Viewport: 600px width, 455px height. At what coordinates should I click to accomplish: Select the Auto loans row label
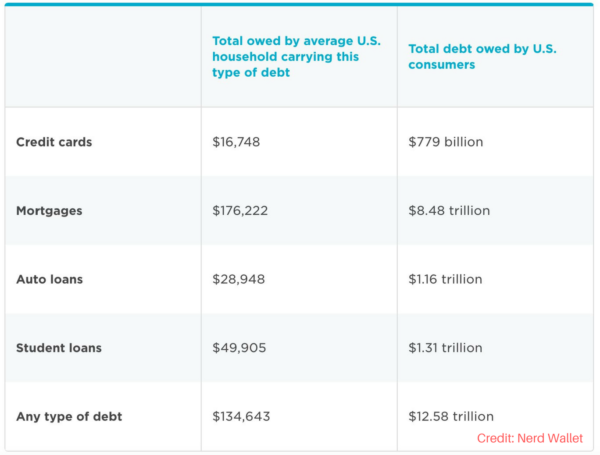tap(50, 279)
